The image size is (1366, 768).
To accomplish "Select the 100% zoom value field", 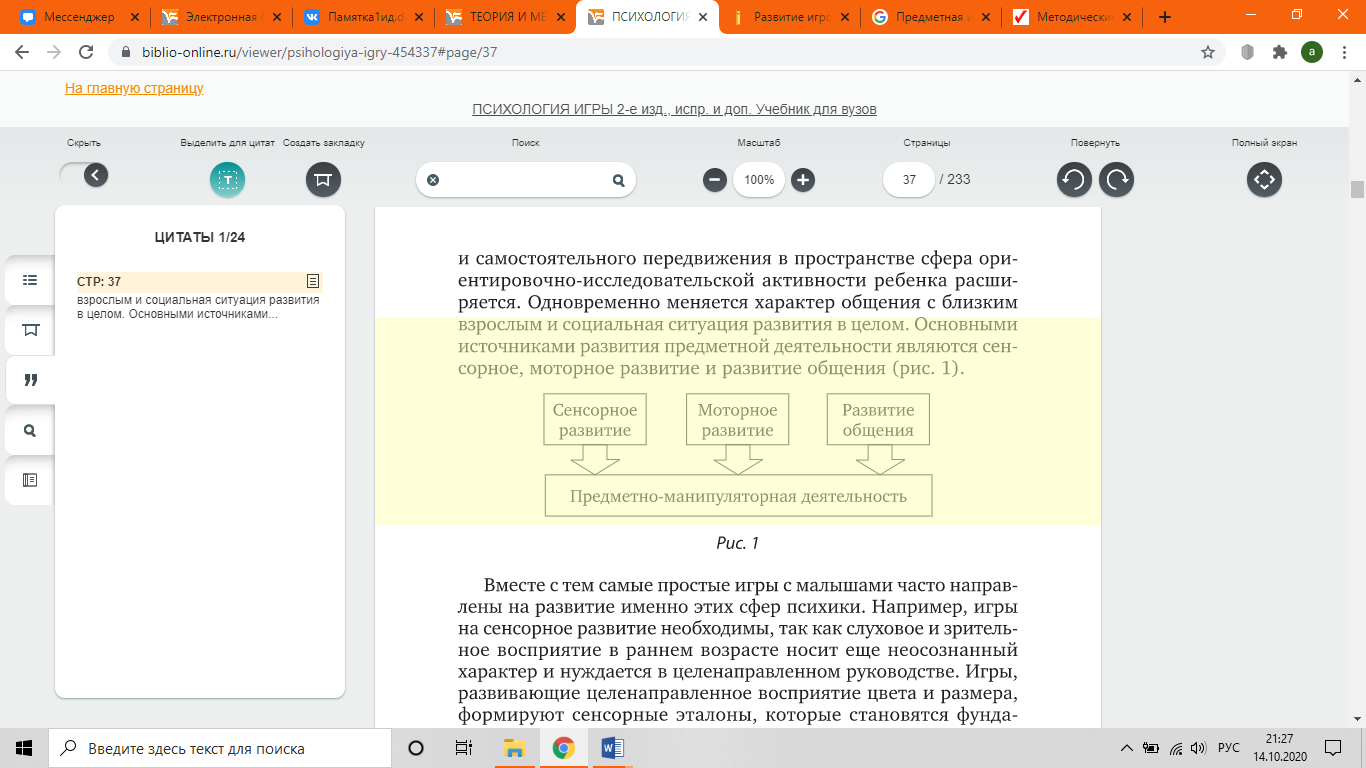I will point(759,180).
